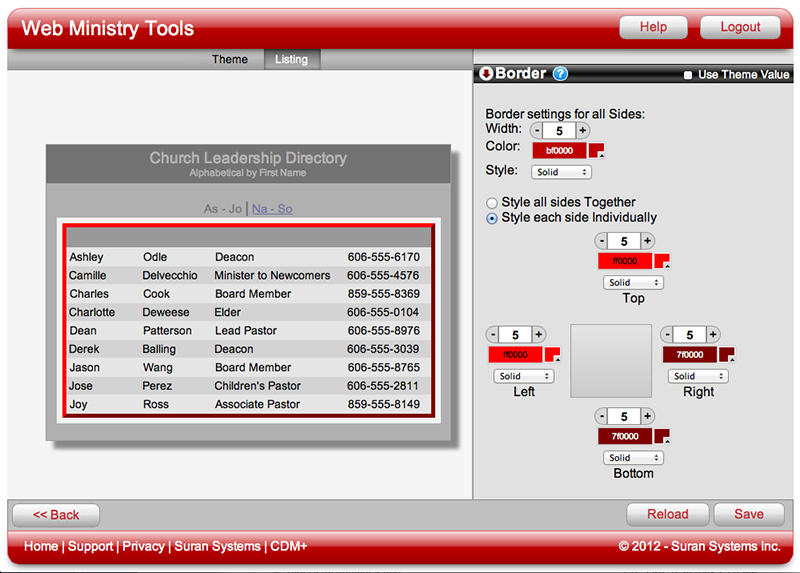This screenshot has width=800, height=573.
Task: Click the Border help question mark icon
Action: [x=560, y=74]
